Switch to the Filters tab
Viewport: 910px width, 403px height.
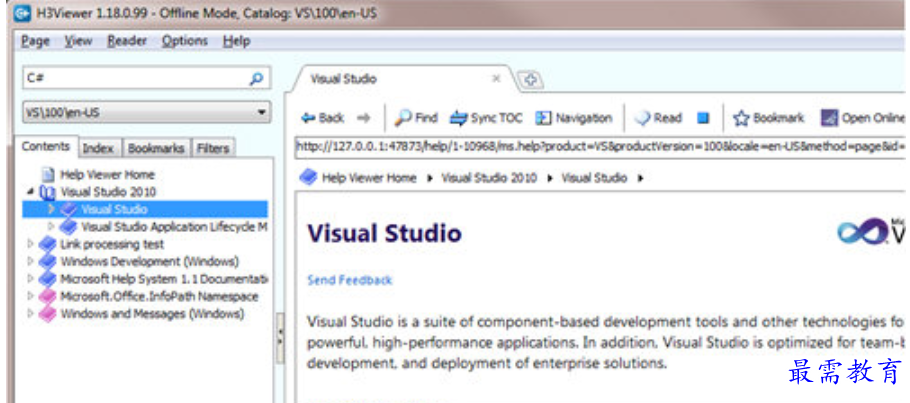coord(213,149)
